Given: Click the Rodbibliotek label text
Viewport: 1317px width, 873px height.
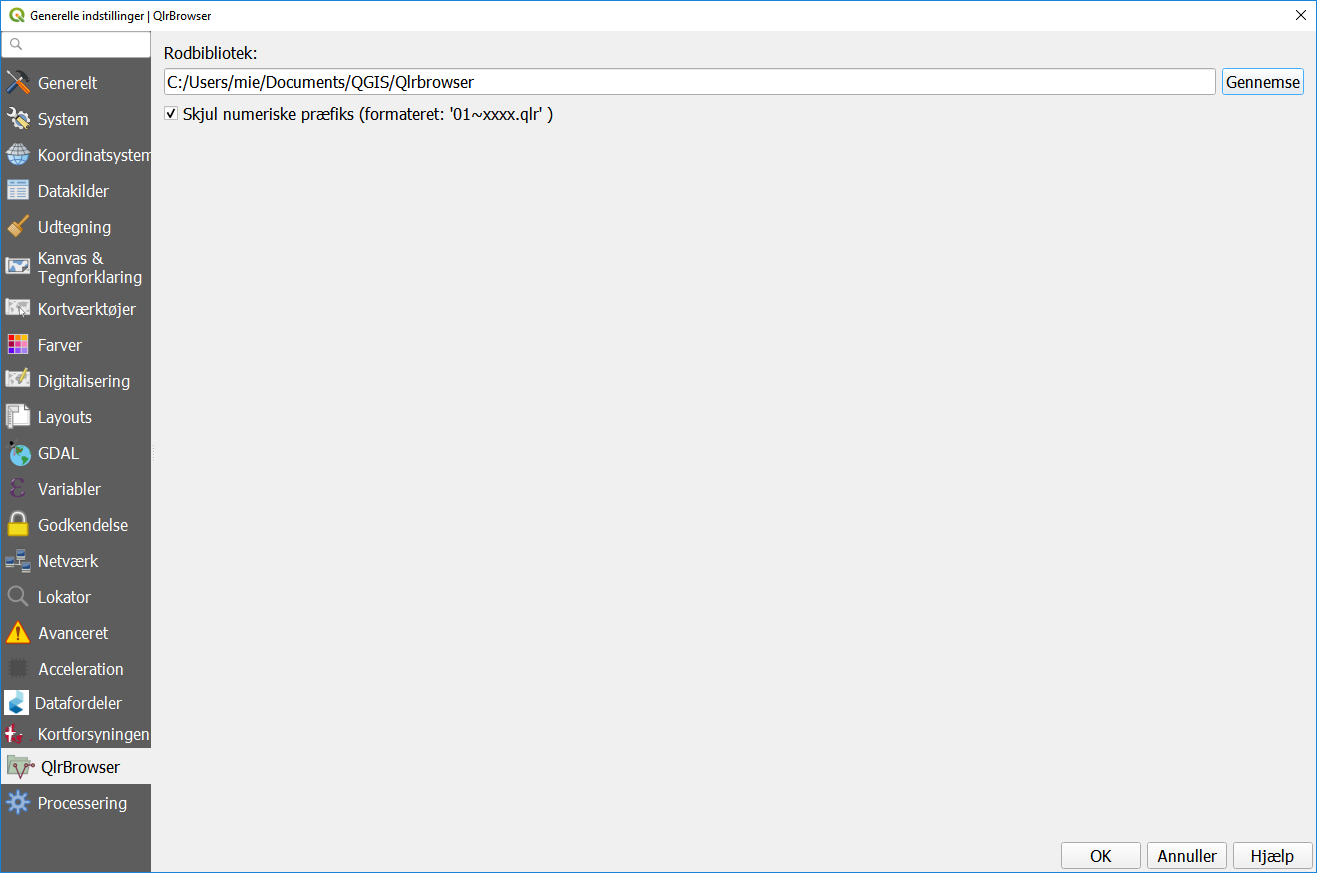Looking at the screenshot, I should 211,53.
